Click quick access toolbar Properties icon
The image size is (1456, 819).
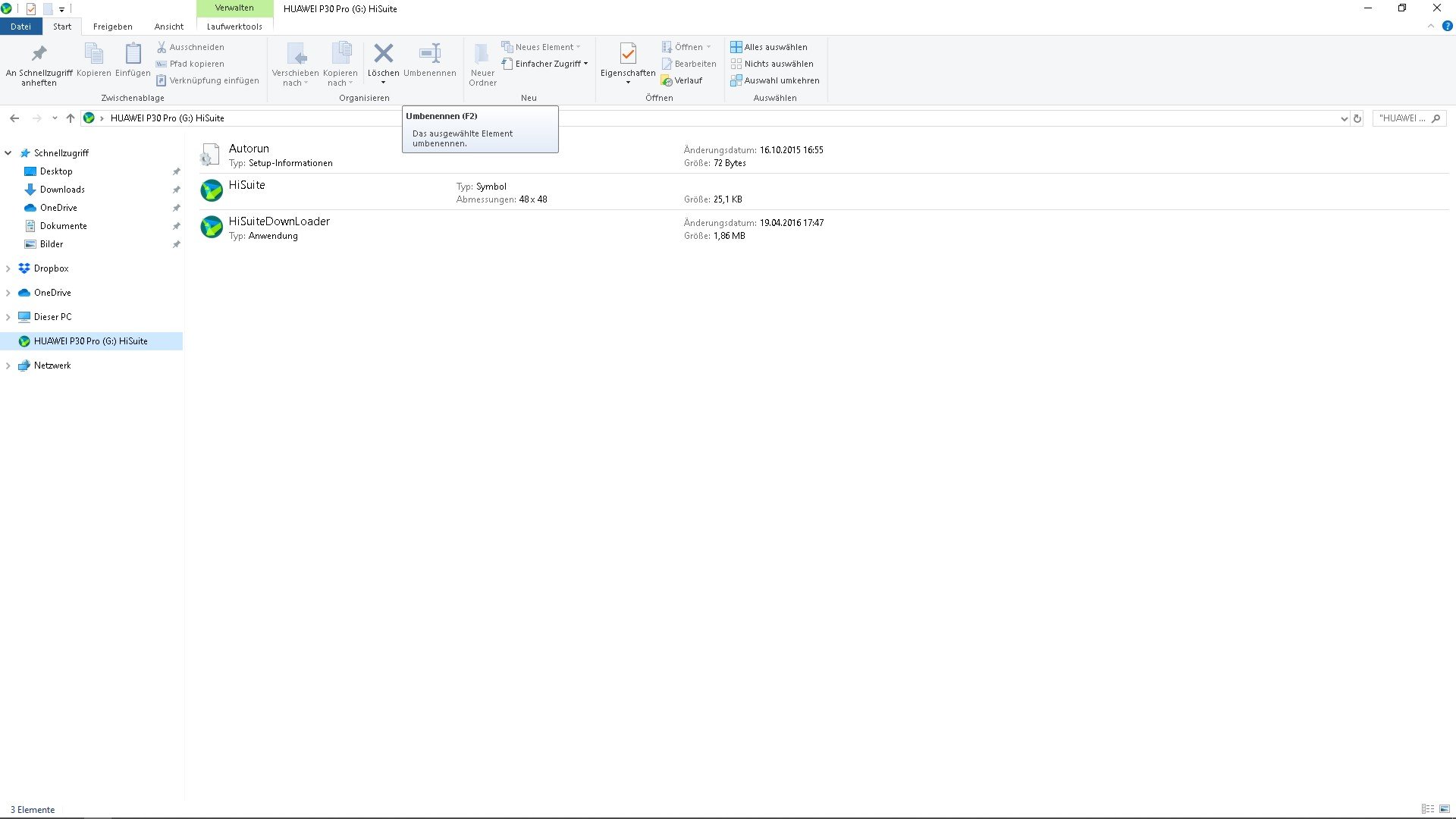(x=31, y=9)
